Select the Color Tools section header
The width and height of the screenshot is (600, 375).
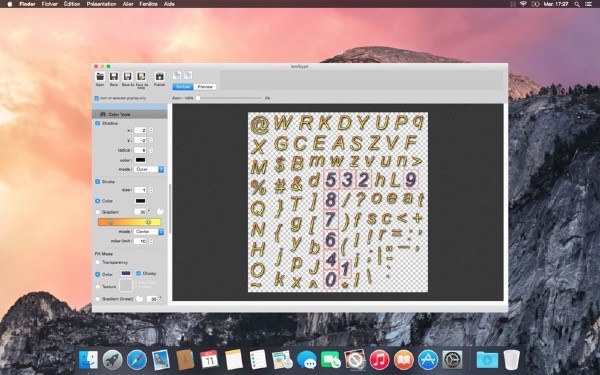tap(130, 114)
